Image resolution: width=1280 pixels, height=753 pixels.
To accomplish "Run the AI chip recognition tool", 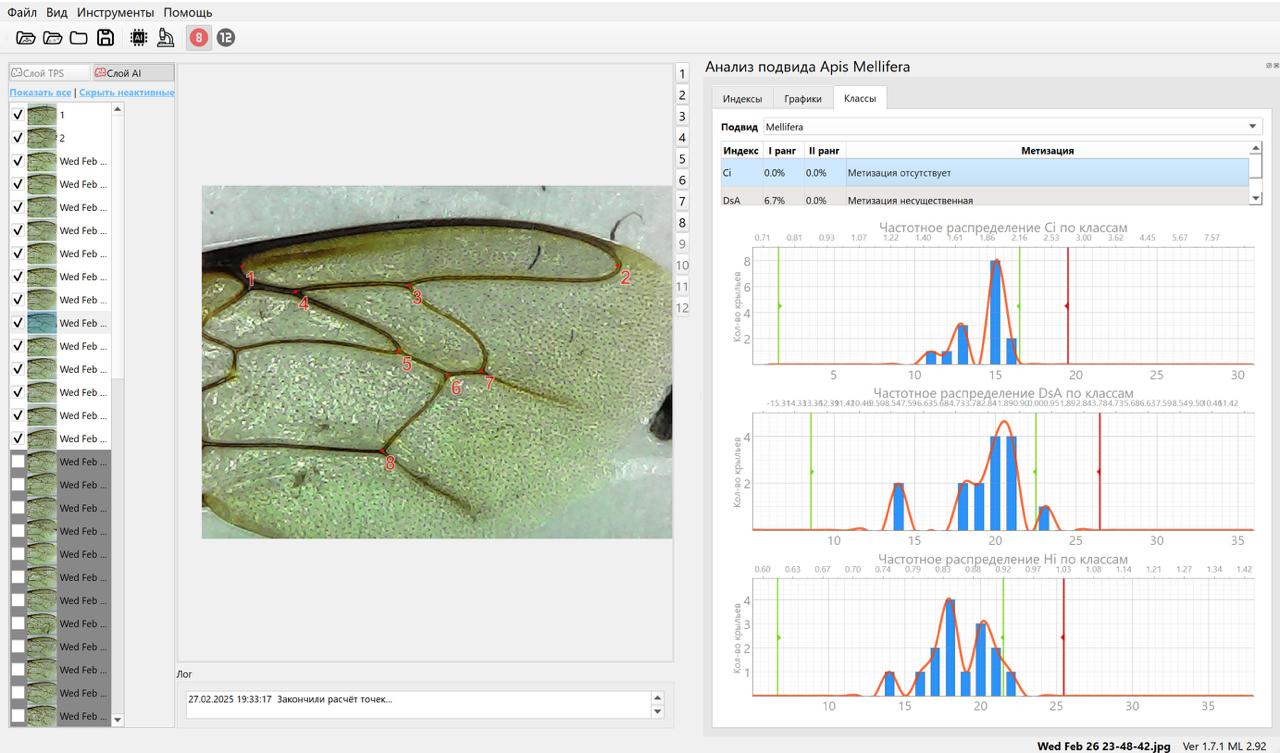I will [x=139, y=38].
